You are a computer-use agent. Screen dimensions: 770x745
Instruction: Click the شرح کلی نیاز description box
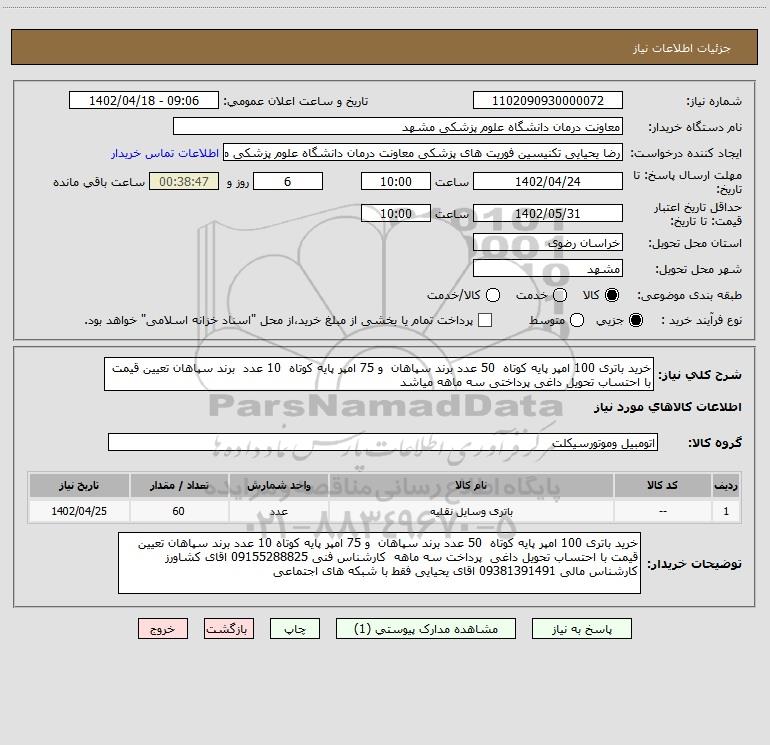[379, 375]
